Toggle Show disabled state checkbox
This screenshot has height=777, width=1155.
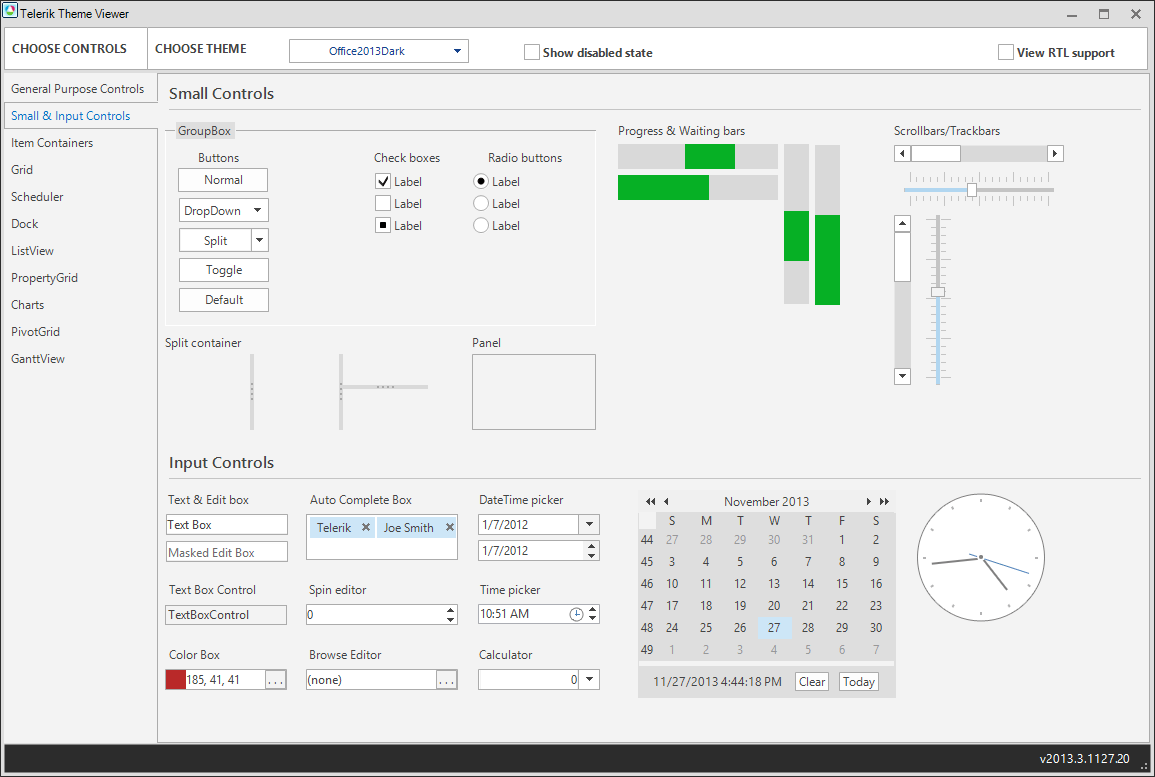[x=532, y=52]
